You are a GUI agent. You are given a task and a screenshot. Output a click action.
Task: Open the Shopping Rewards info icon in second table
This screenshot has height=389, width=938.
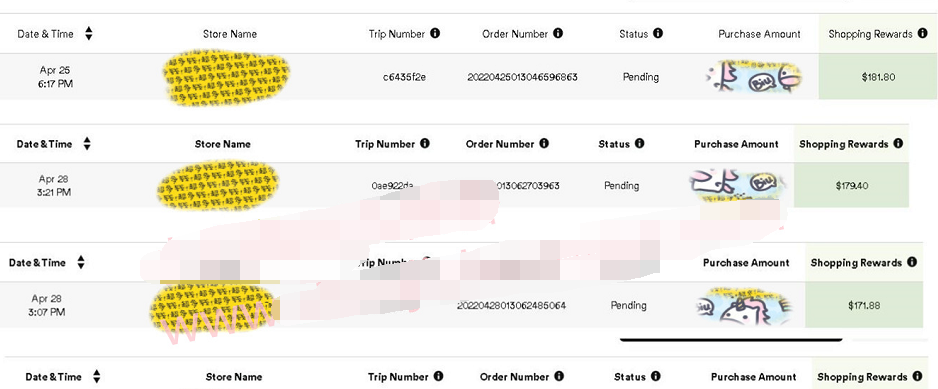tap(897, 144)
